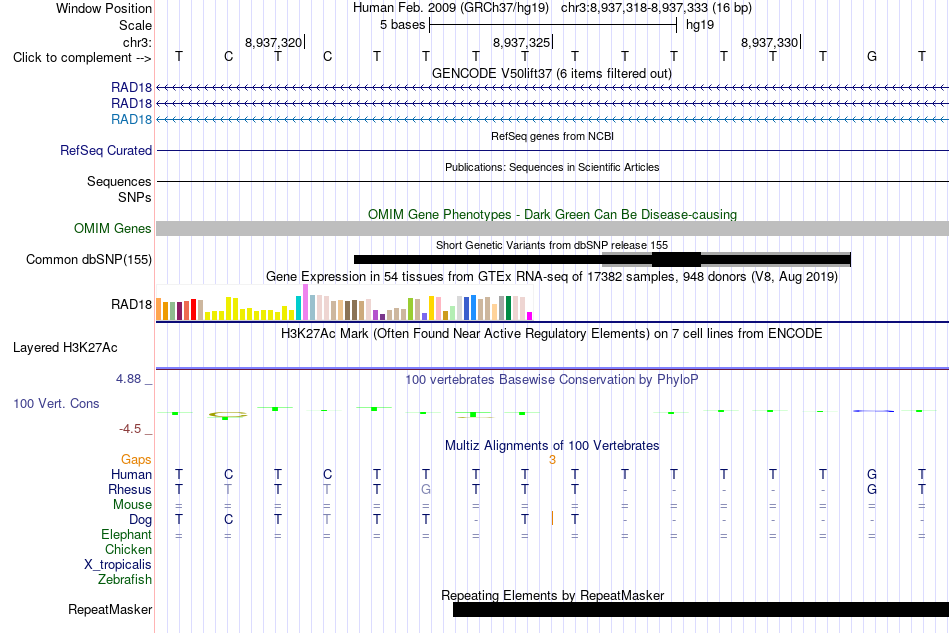Click the green "OMIM Gene Phenotypes" track title

click(552, 214)
